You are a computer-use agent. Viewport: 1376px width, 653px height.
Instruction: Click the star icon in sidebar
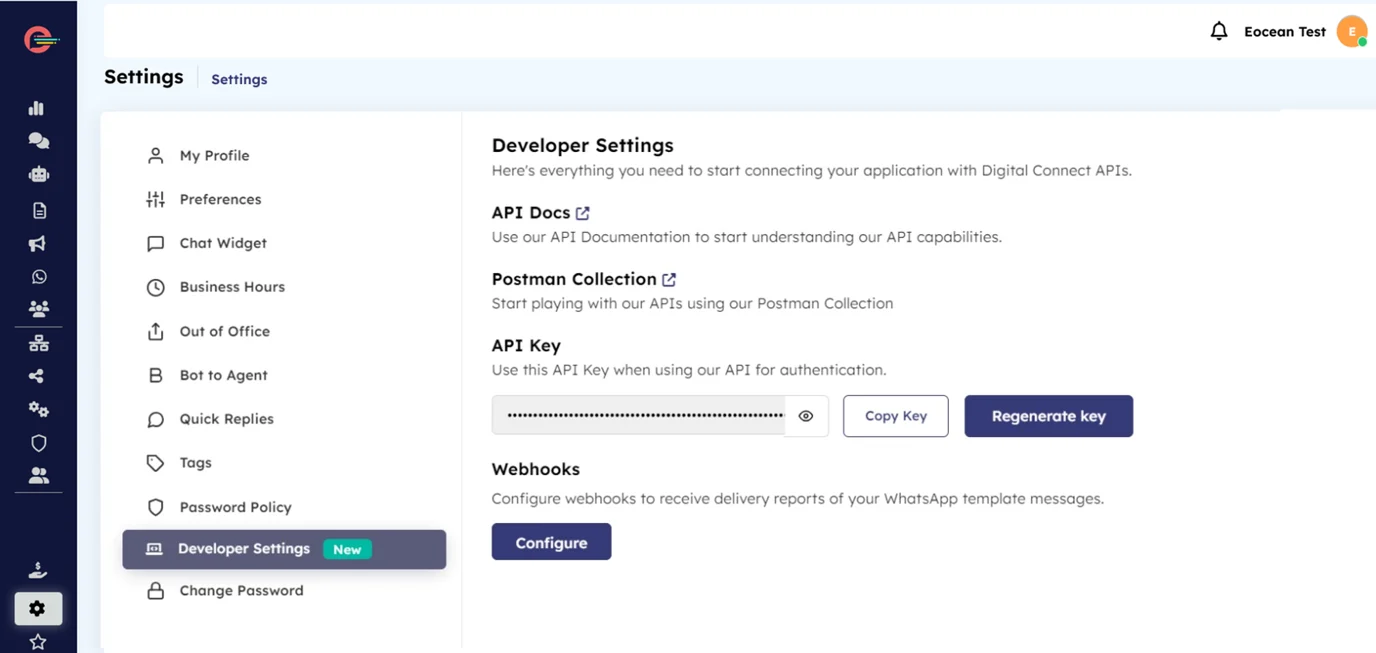[38, 641]
